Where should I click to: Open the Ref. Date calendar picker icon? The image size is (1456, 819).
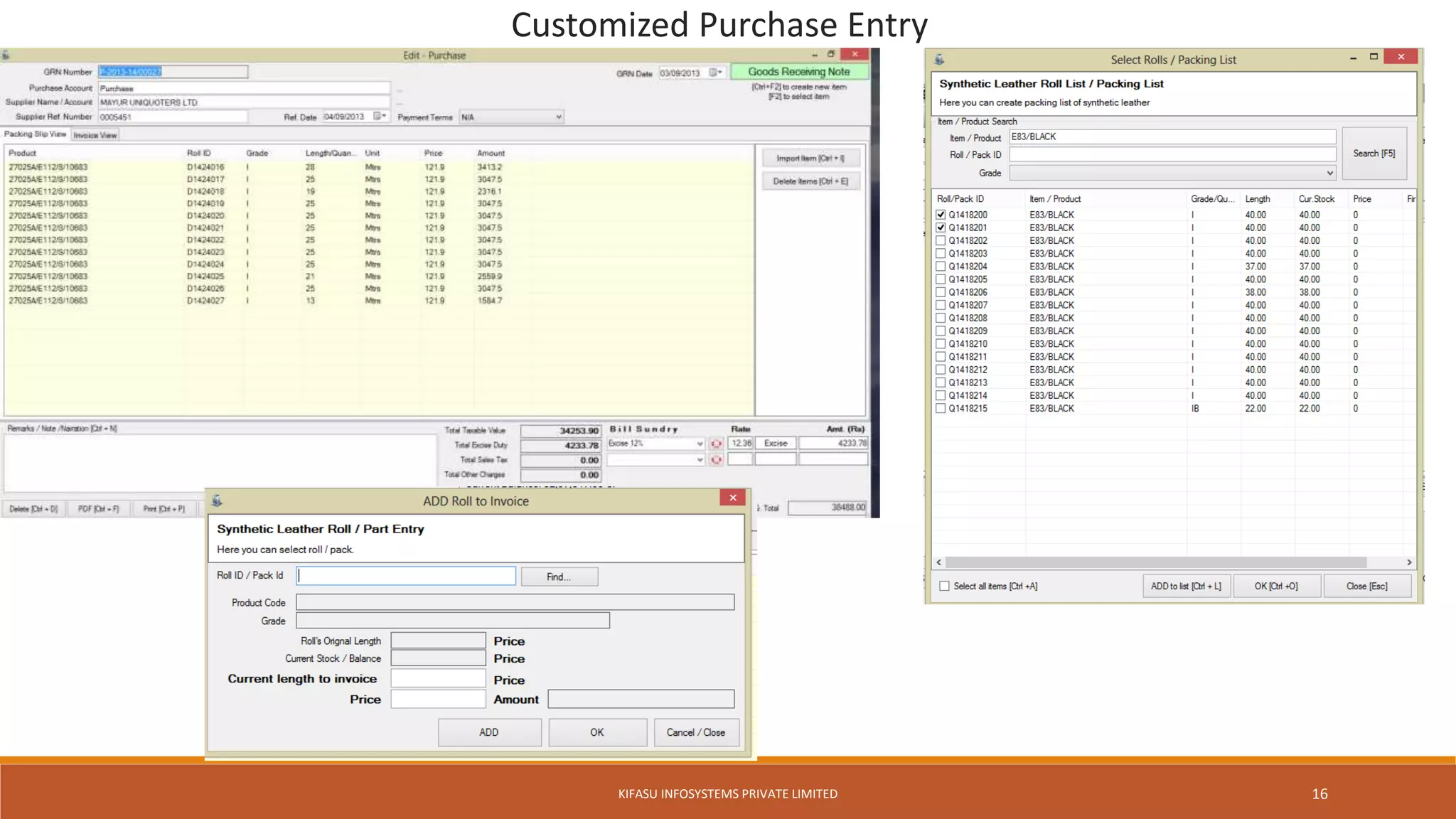click(x=380, y=117)
